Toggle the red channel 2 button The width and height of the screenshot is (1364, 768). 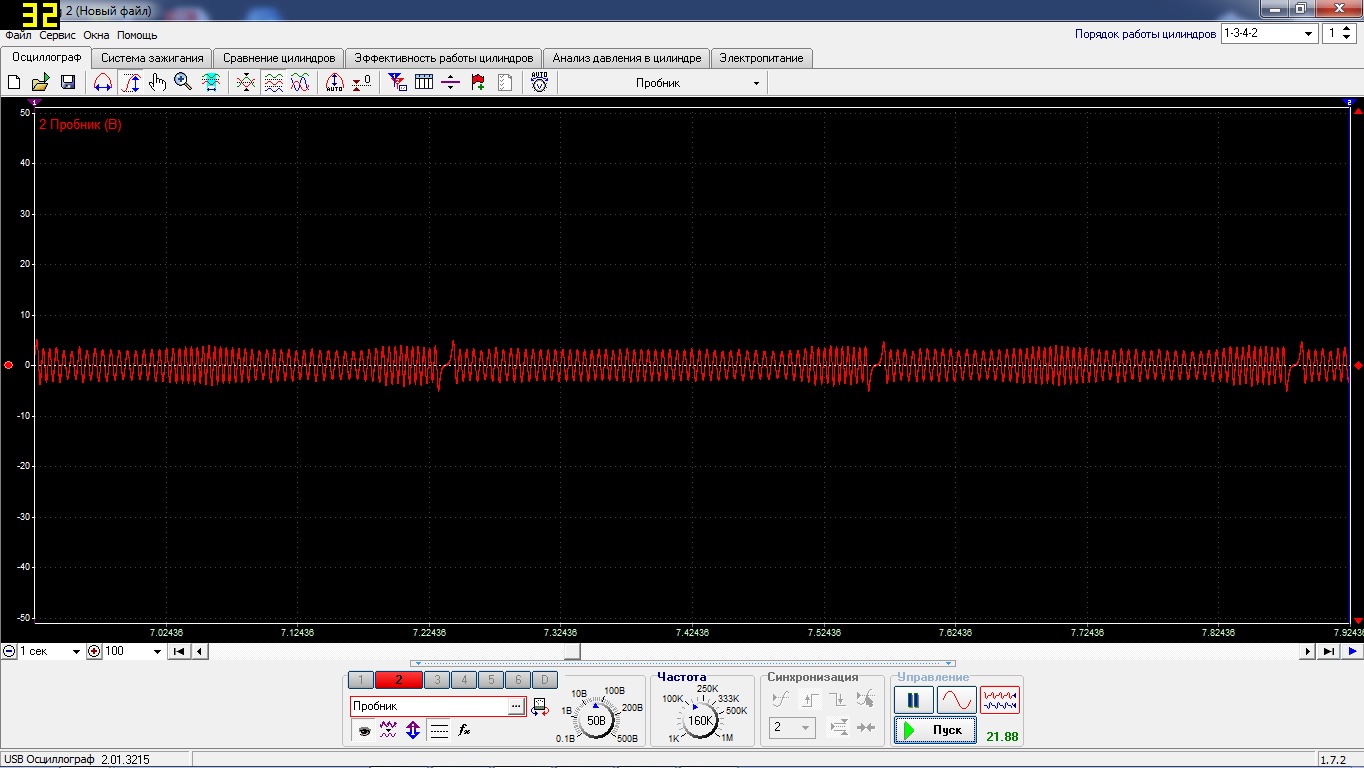399,680
